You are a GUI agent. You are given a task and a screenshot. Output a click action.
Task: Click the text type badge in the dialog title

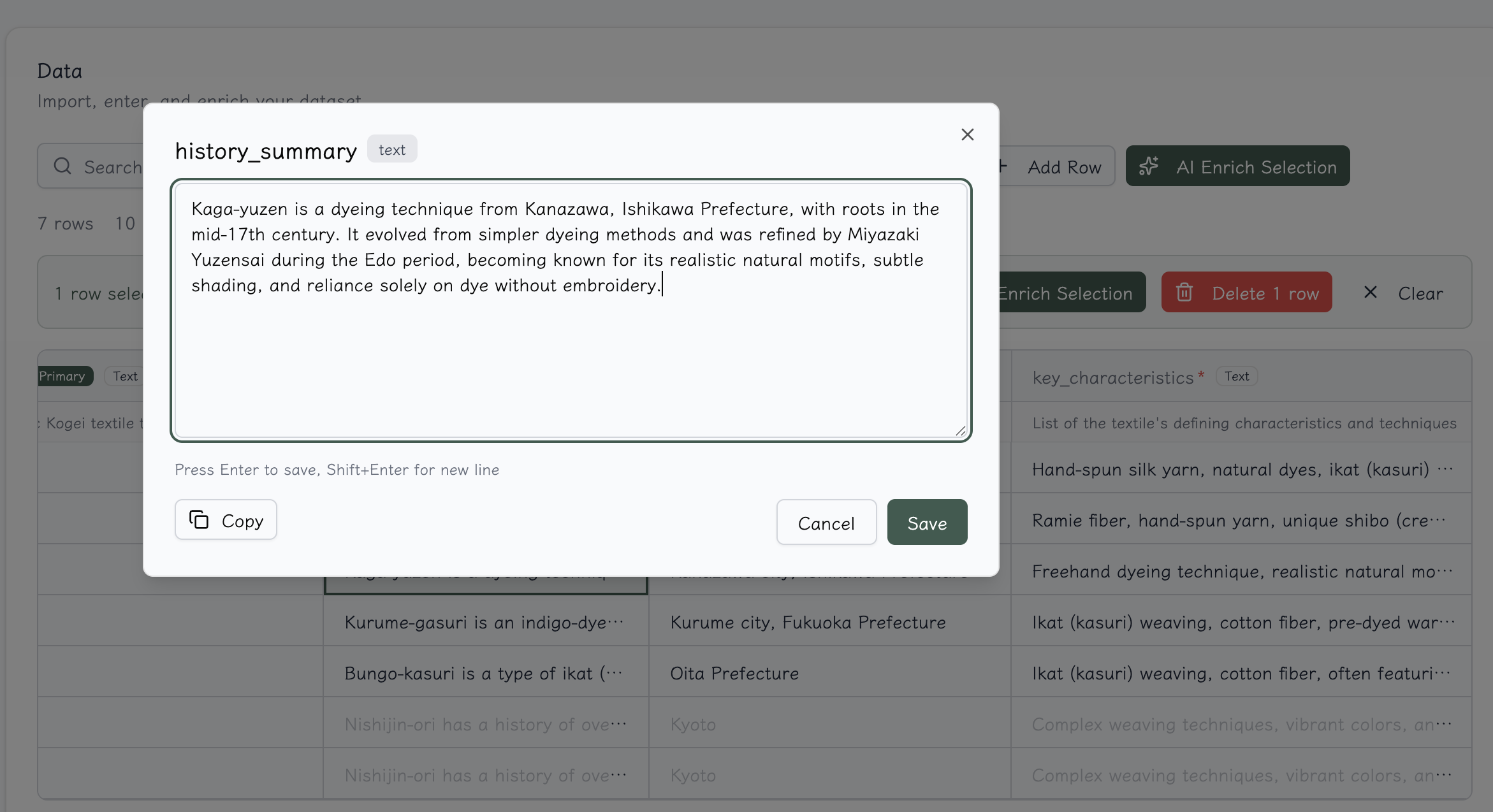[x=391, y=150]
